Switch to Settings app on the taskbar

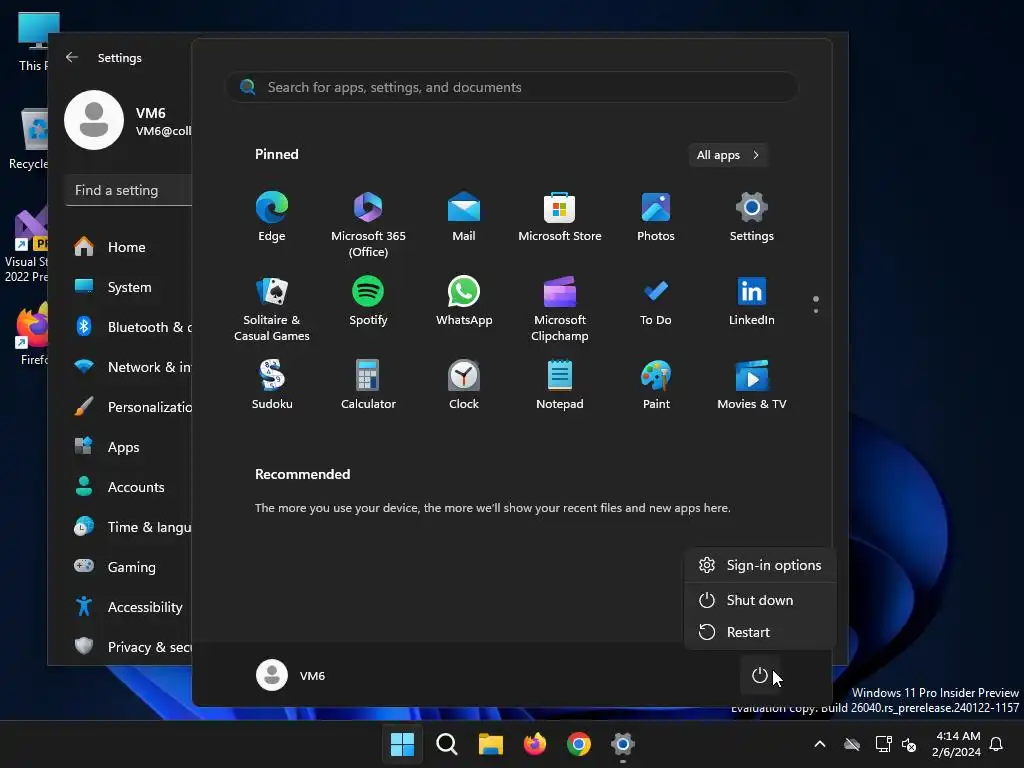(x=623, y=744)
